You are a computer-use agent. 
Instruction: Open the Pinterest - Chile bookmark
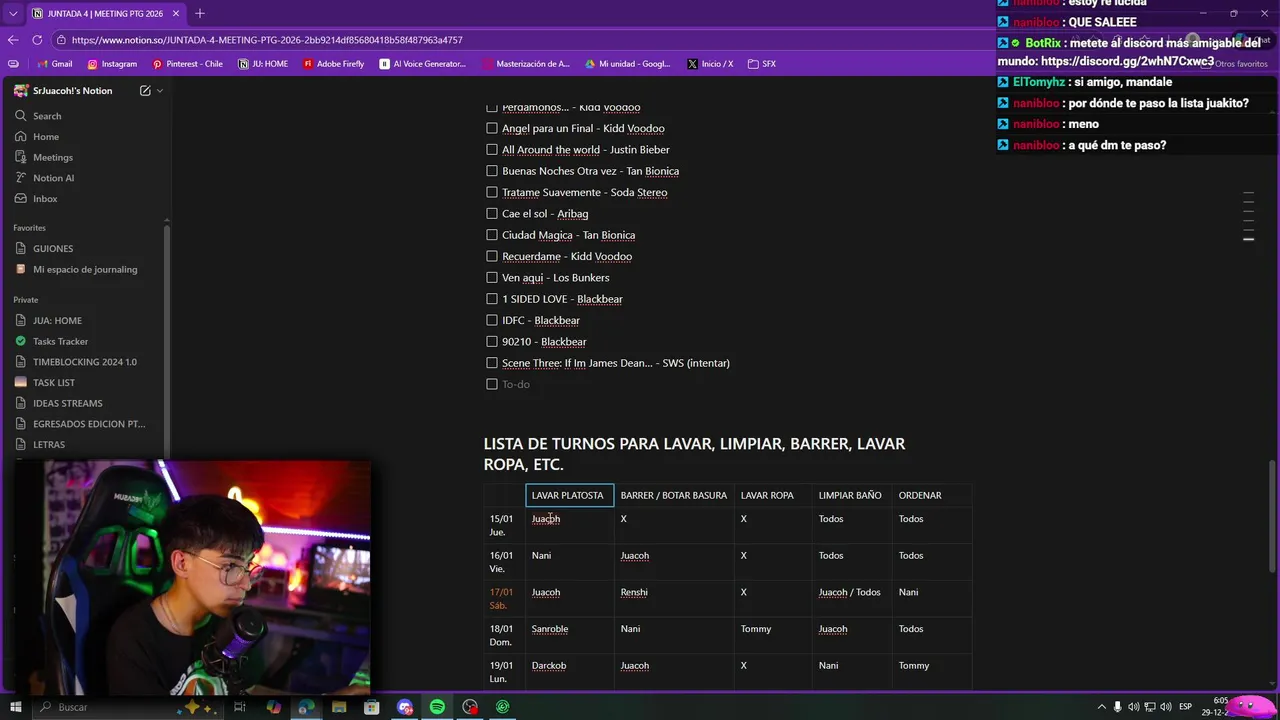187,64
